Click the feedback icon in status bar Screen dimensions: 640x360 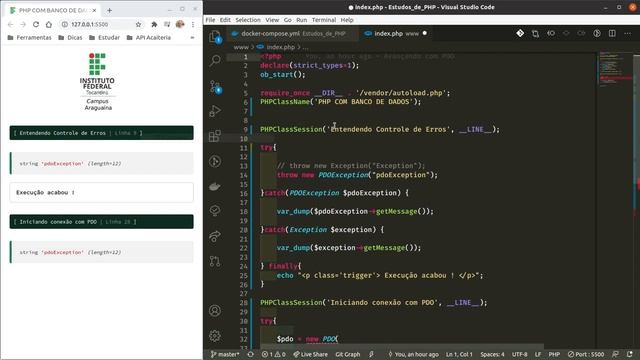tap(616, 354)
